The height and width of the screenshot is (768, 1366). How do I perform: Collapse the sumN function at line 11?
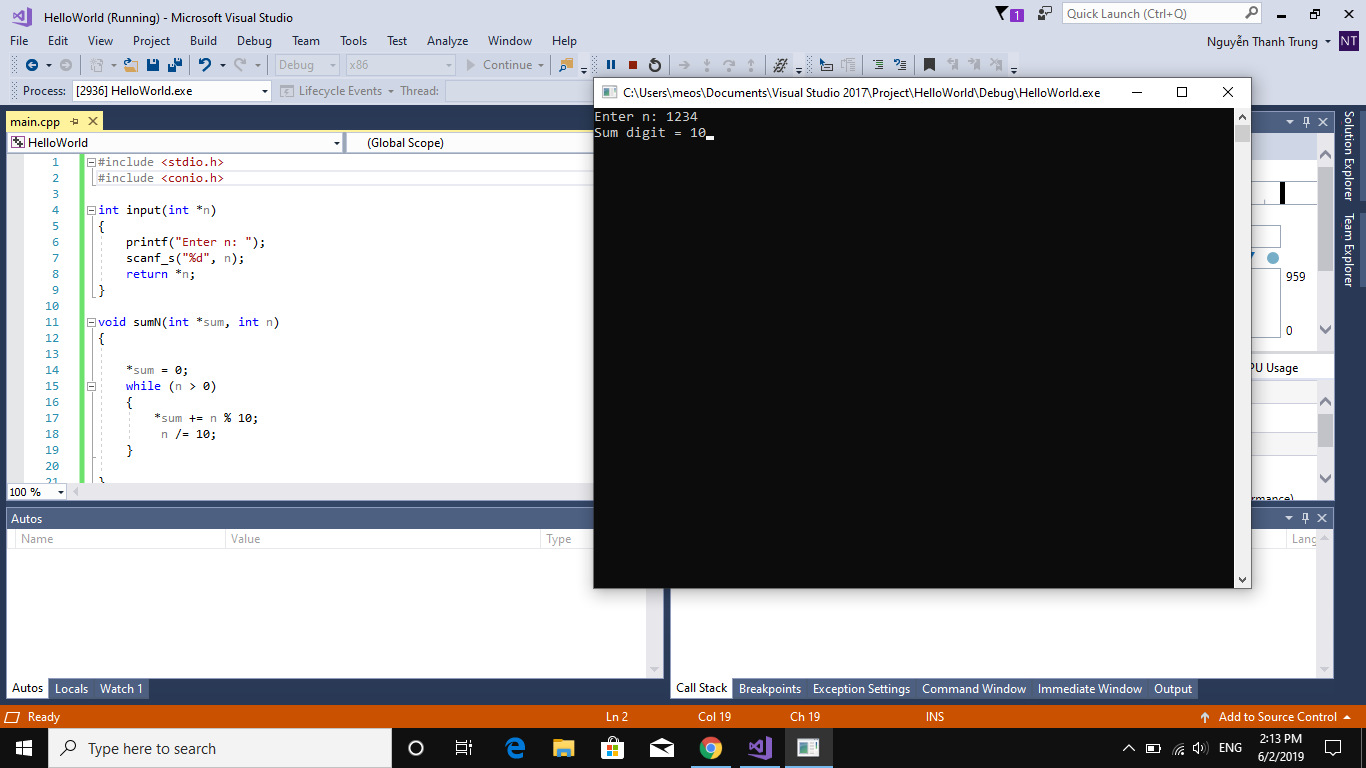pos(90,322)
